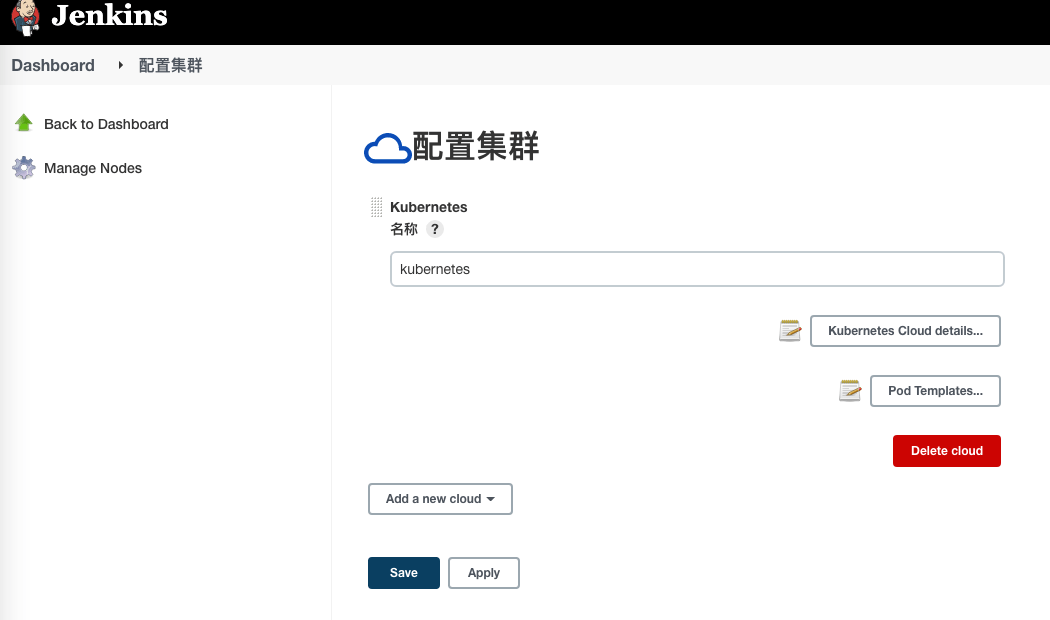Viewport: 1050px width, 620px height.
Task: Open the Back to Dashboard link
Action: (x=106, y=124)
